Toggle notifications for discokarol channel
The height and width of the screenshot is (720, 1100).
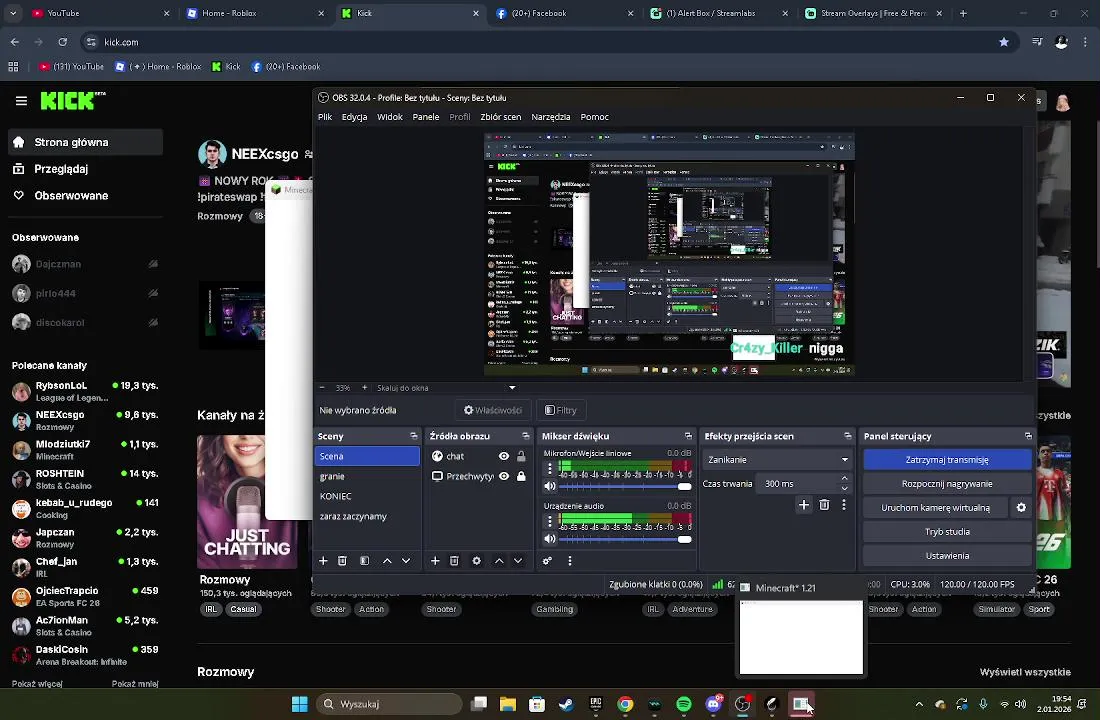(153, 323)
